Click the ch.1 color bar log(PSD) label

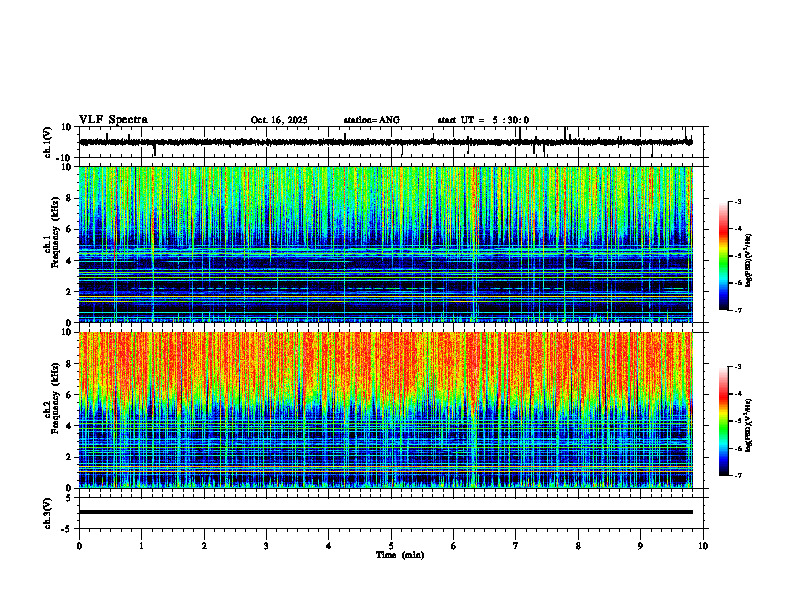tap(749, 260)
